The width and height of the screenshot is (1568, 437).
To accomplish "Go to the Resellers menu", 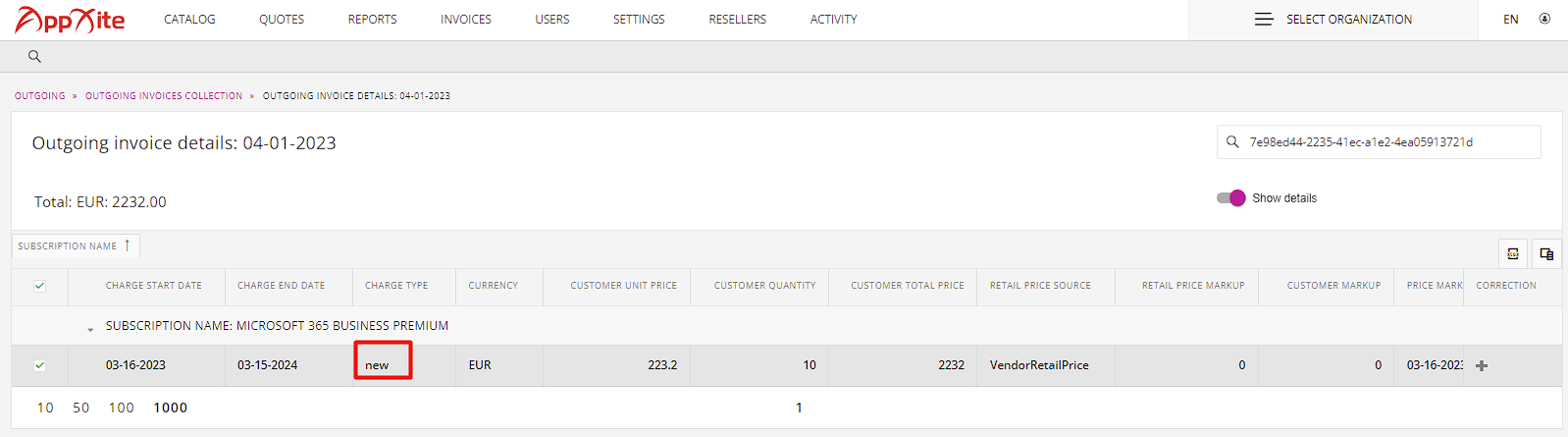I will [738, 19].
